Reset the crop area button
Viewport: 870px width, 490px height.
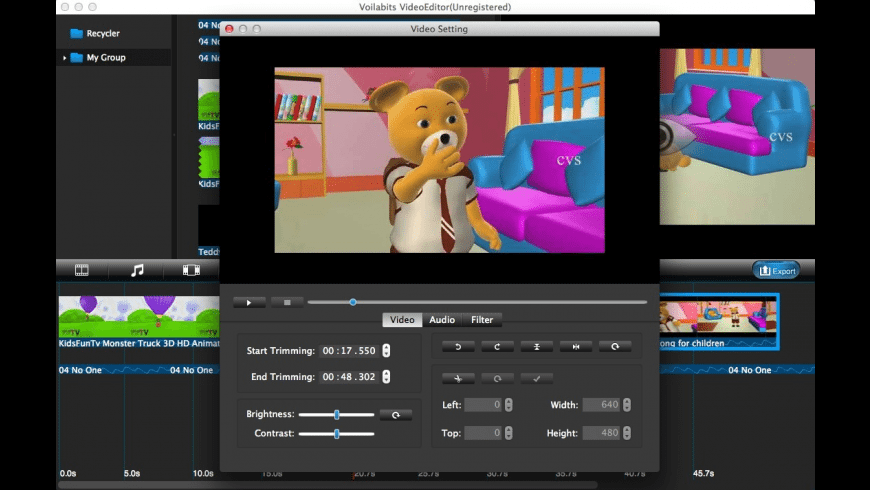pyautogui.click(x=497, y=378)
